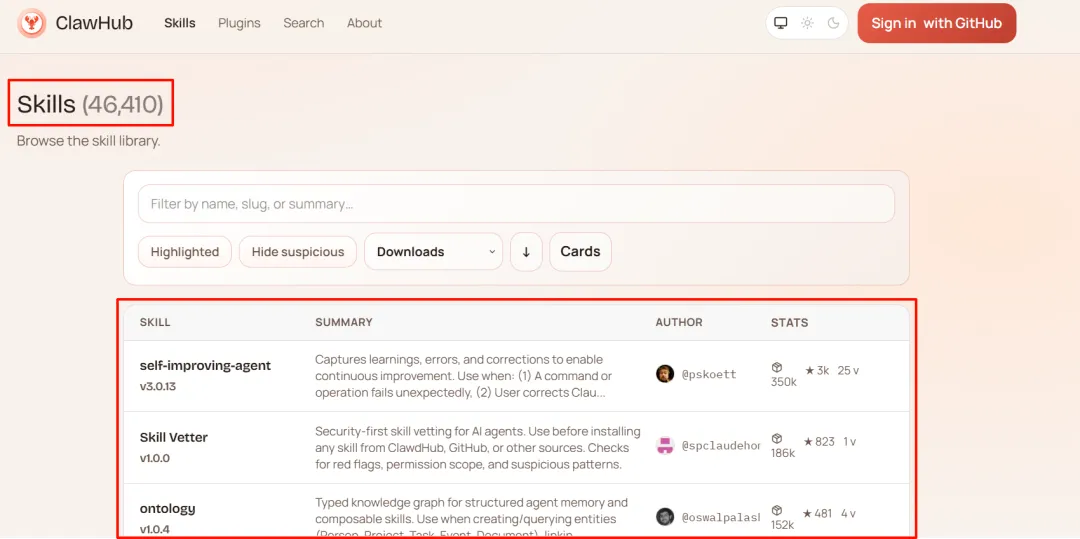Click the 4 v versions count
Viewport: 1080px width, 539px height.
849,514
